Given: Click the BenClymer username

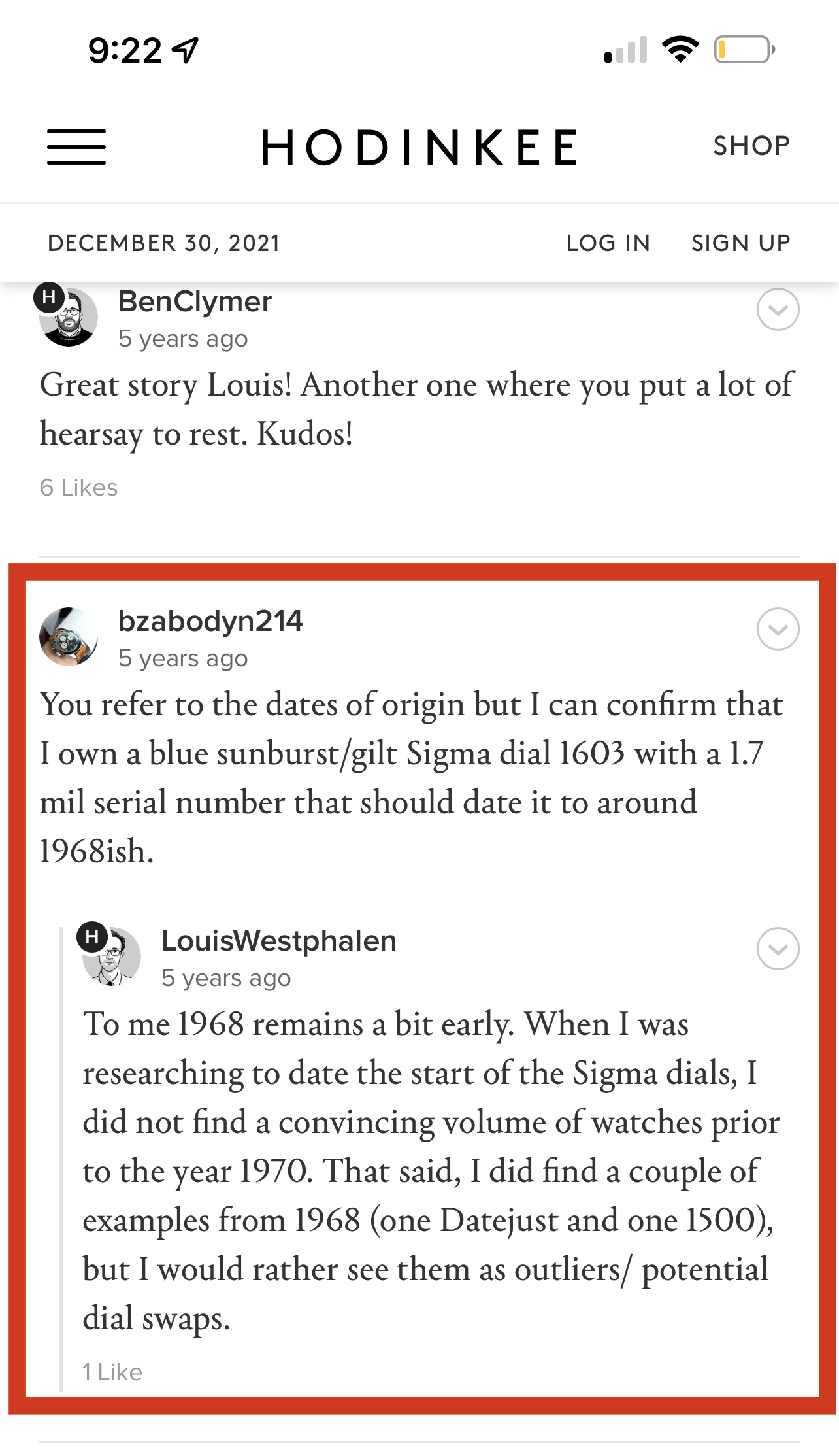Looking at the screenshot, I should (x=195, y=302).
